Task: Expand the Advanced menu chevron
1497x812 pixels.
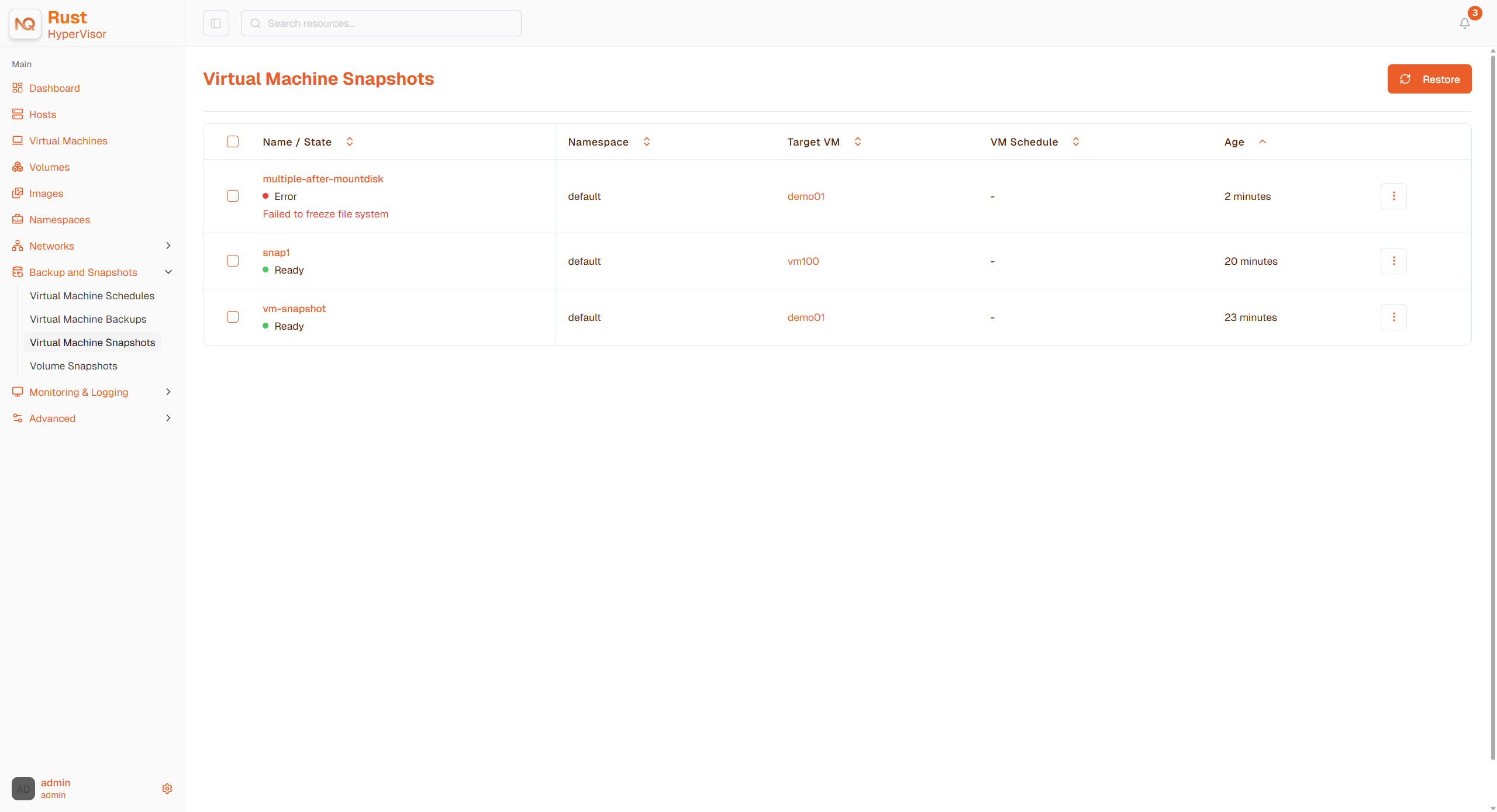Action: pos(168,418)
